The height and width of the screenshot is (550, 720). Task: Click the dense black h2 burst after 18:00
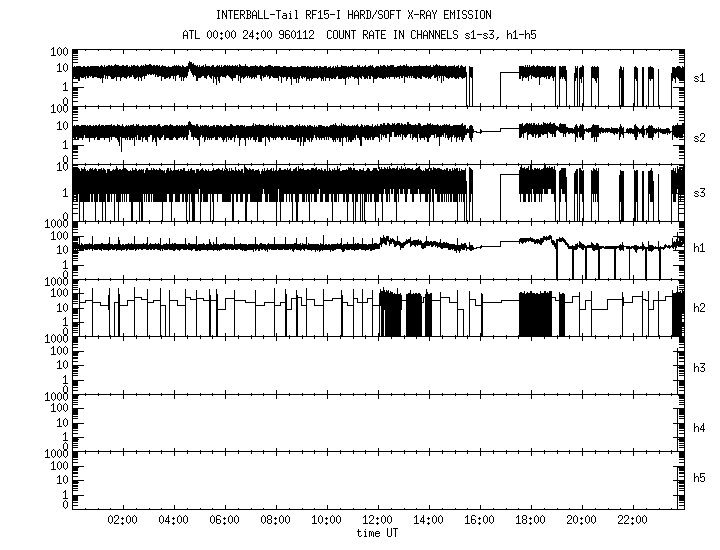(x=535, y=314)
